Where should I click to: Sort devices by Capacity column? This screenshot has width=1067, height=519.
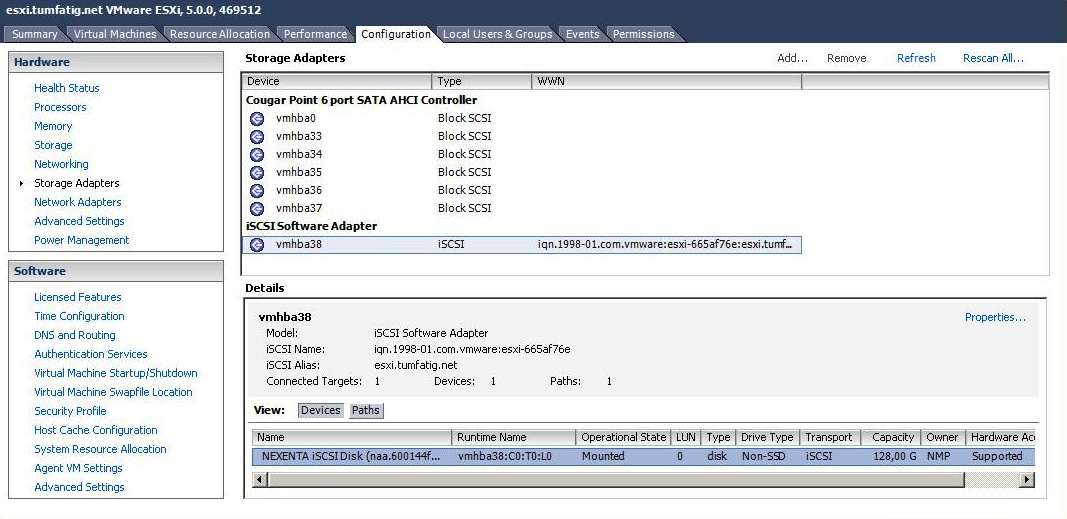[x=891, y=437]
